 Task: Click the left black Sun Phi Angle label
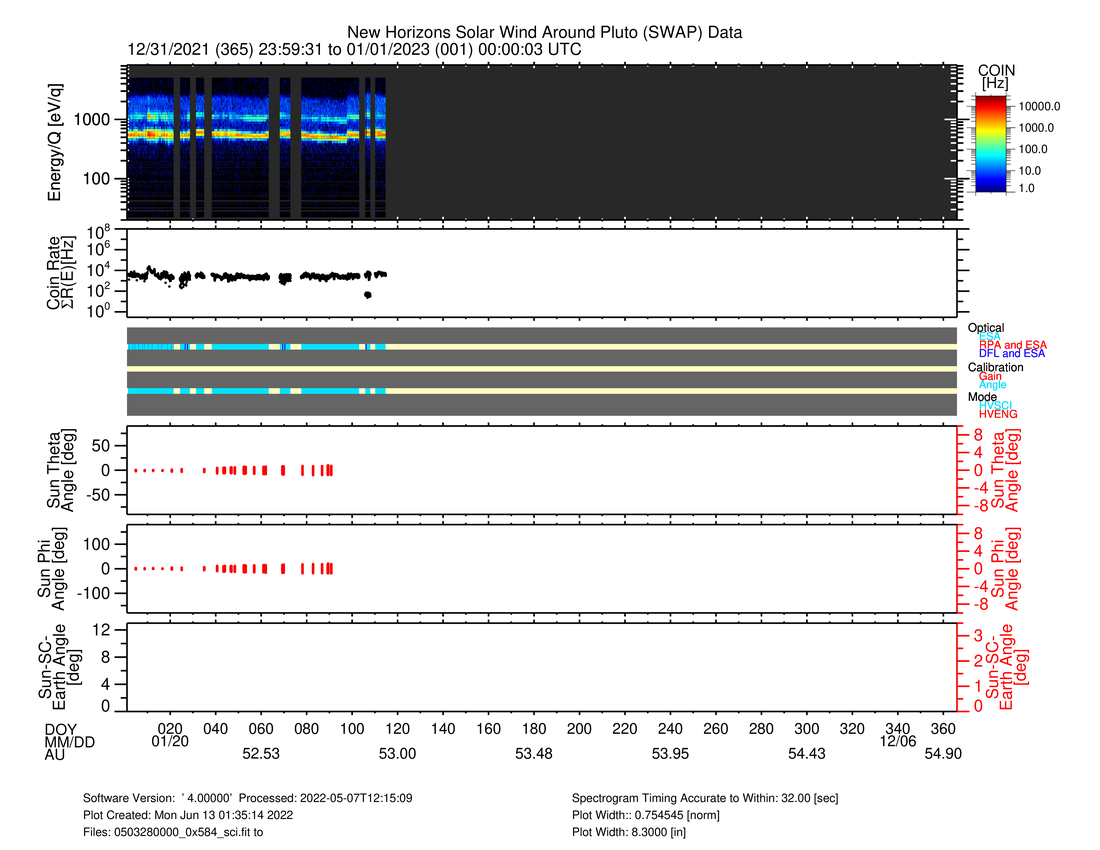[62, 567]
